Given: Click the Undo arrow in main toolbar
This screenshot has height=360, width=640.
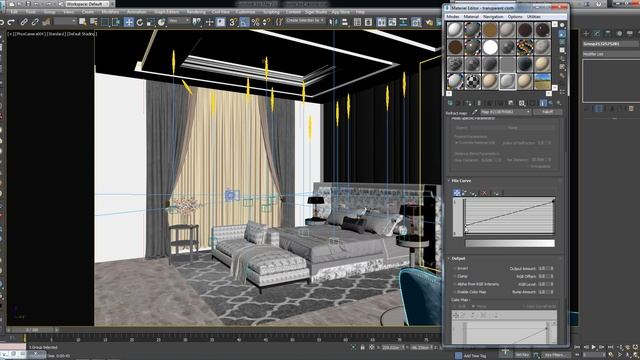Looking at the screenshot, I should 2,22.
